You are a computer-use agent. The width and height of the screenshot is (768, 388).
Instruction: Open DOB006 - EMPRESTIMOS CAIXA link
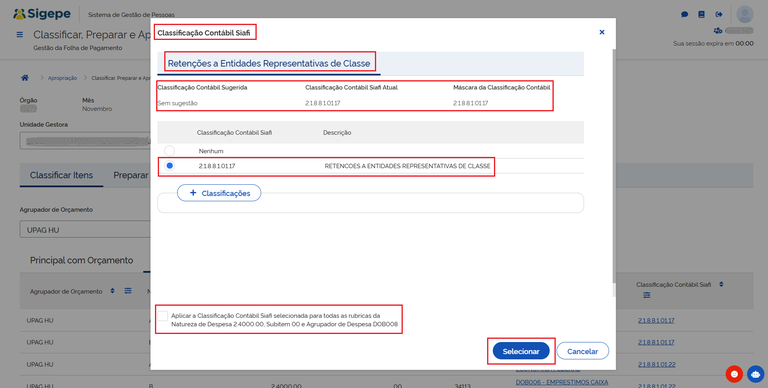click(x=562, y=382)
